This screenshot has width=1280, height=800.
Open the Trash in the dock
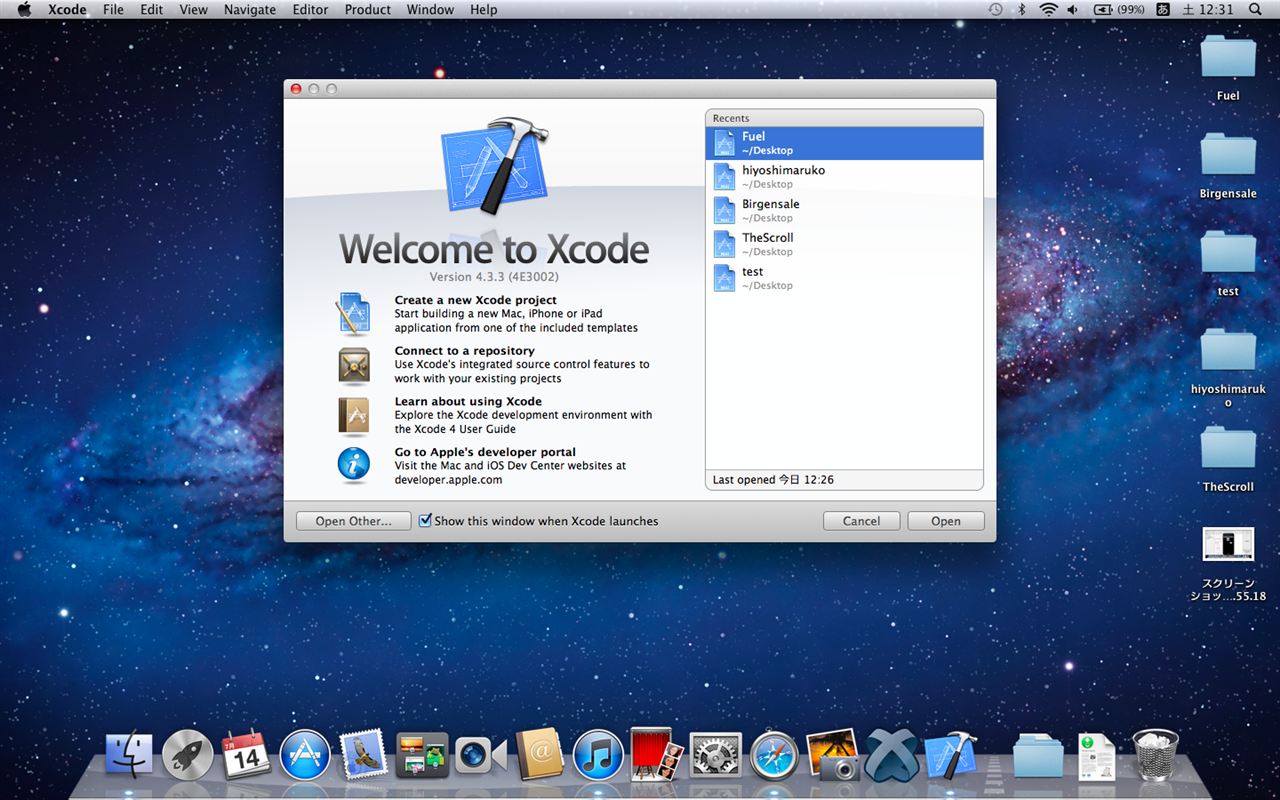[1156, 755]
